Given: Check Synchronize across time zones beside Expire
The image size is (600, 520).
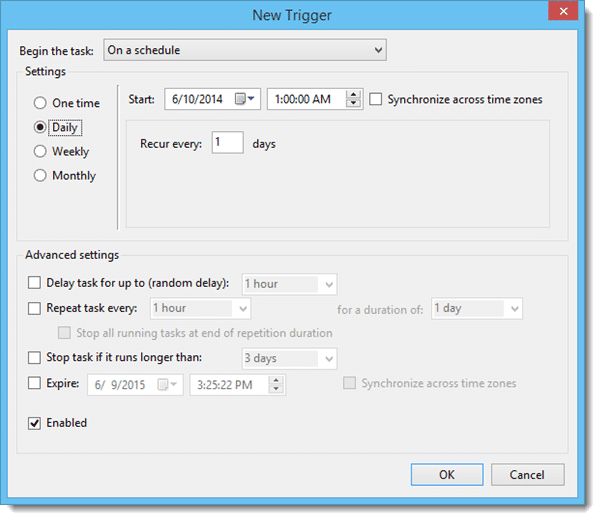Looking at the screenshot, I should (349, 383).
